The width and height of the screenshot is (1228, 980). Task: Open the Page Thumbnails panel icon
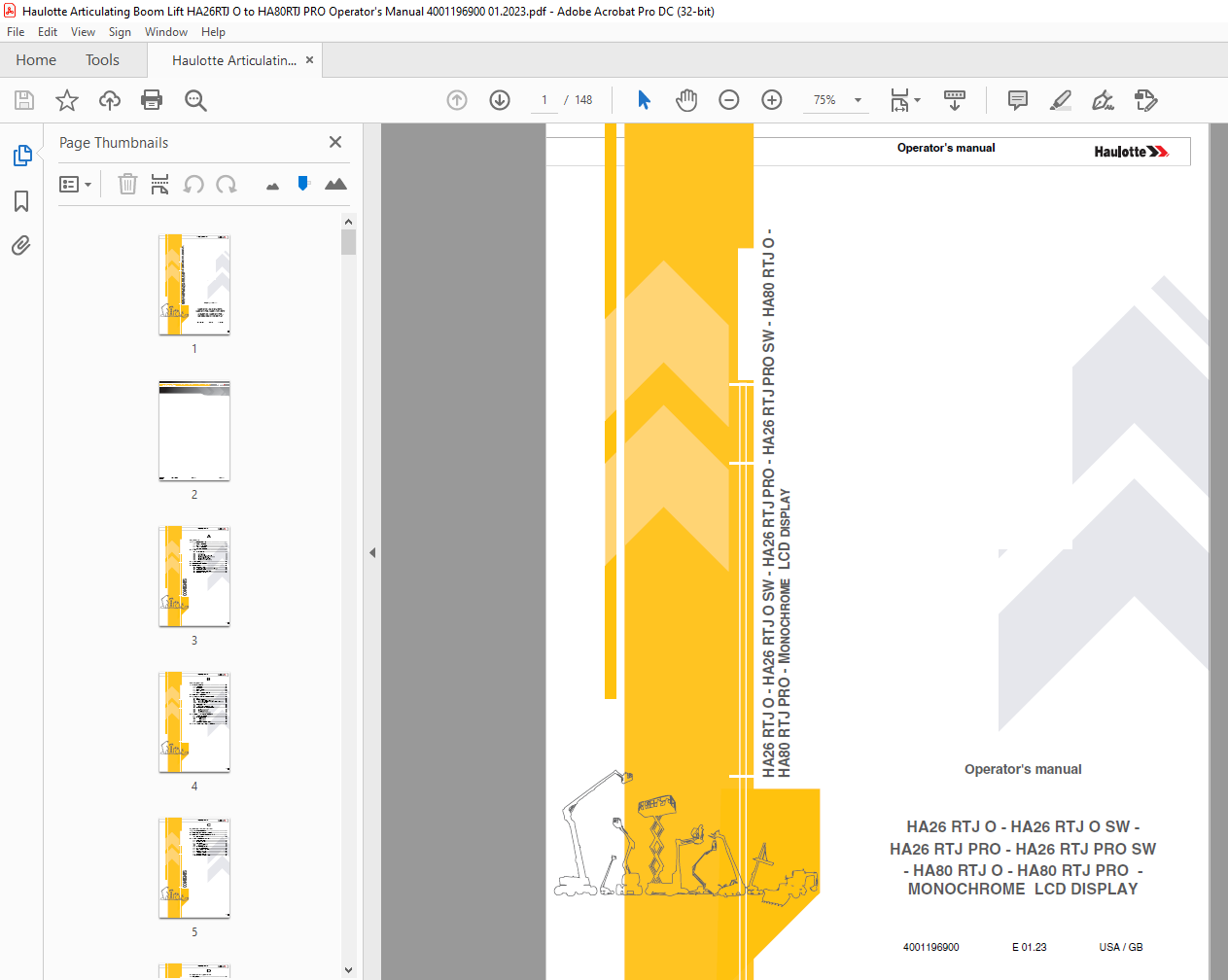tap(22, 156)
